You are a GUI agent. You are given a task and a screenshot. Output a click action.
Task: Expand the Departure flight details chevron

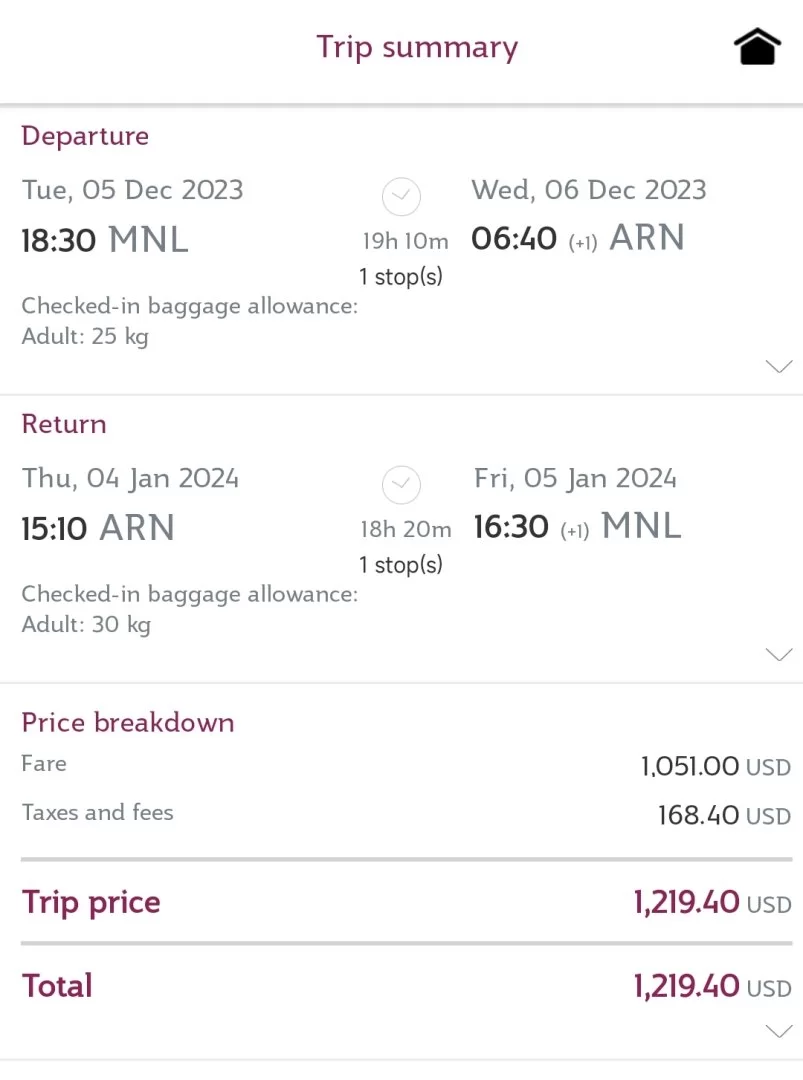pos(778,366)
